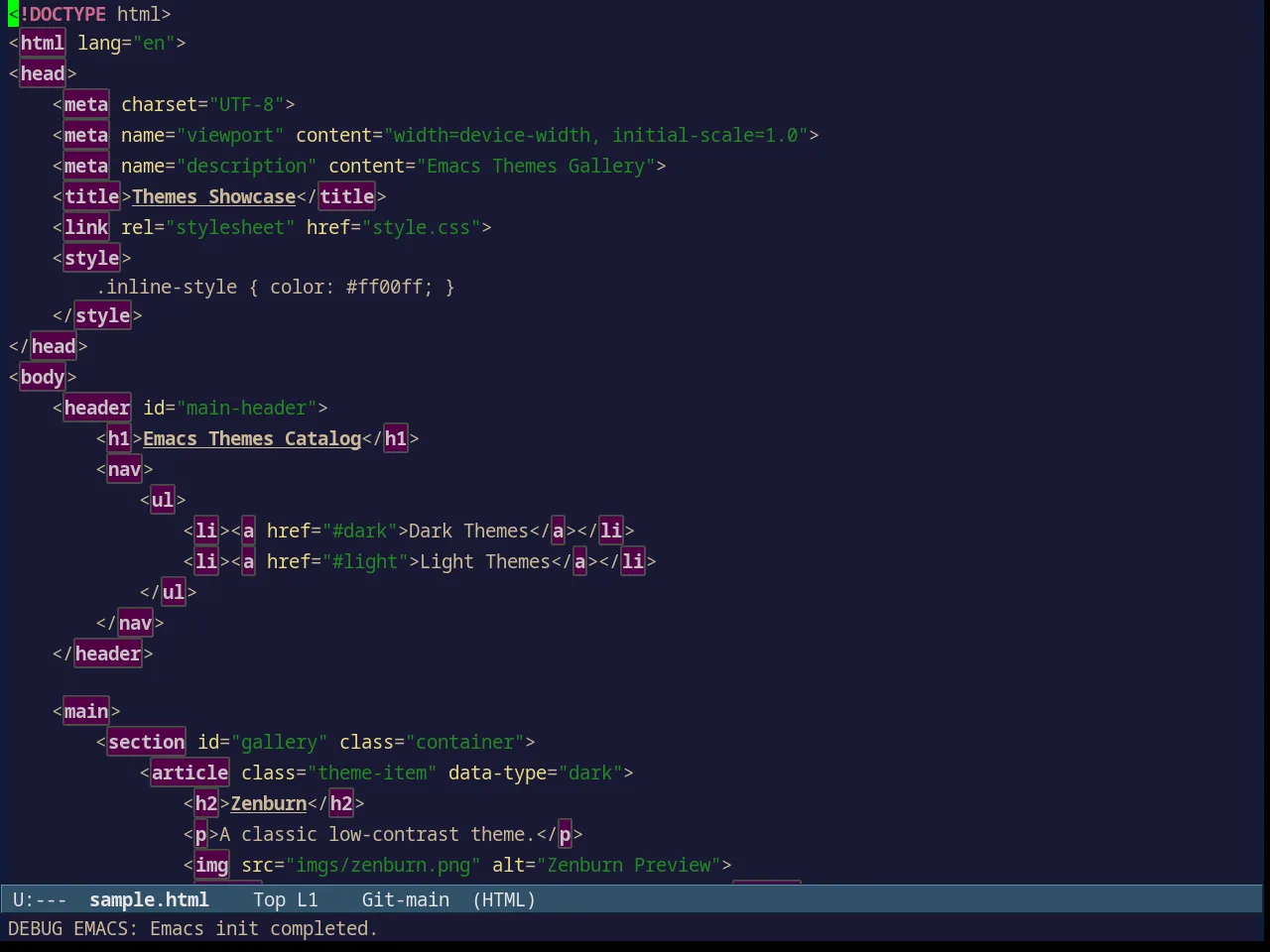This screenshot has width=1270, height=952.
Task: Click the "width=device-width, initial-scale=1.0" value
Action: tap(596, 135)
